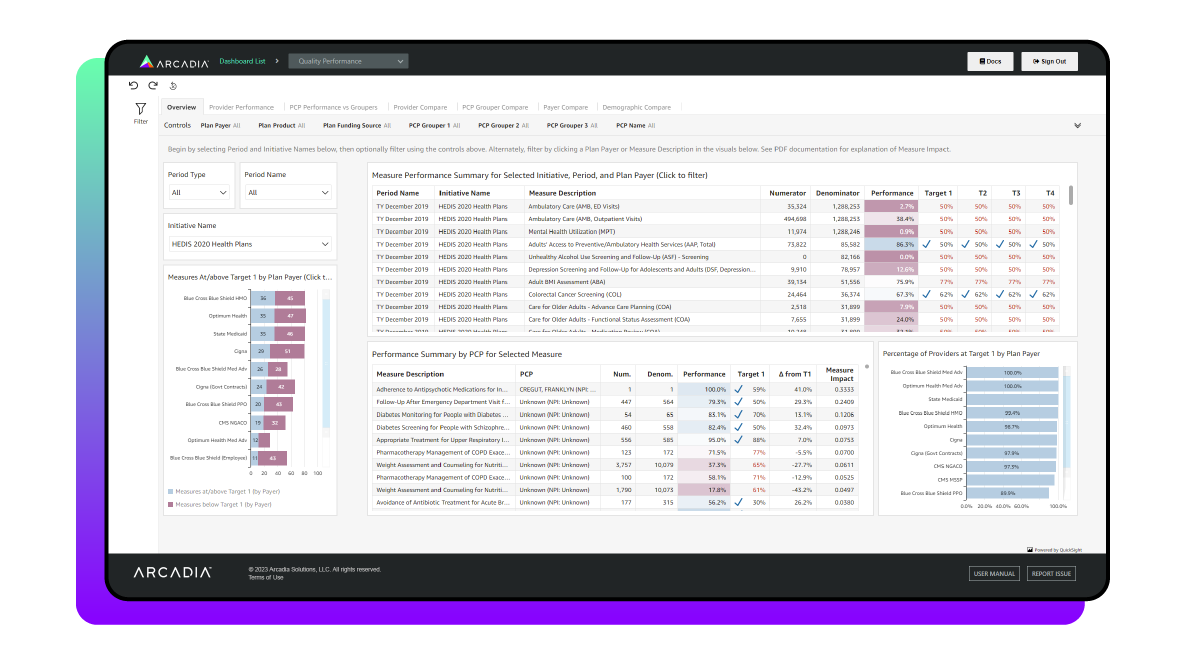This screenshot has height=650, width=1200.
Task: Open the Docs button with document icon
Action: pos(989,61)
